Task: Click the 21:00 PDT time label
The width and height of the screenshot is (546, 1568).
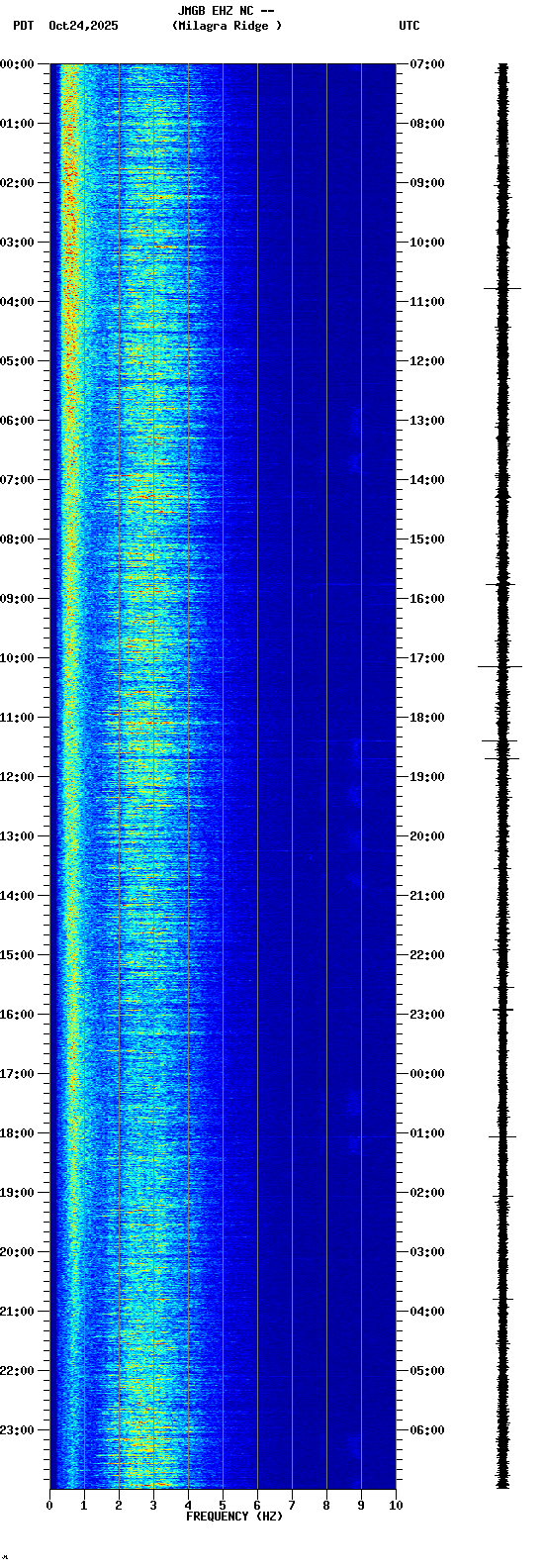Action: pyautogui.click(x=17, y=1312)
